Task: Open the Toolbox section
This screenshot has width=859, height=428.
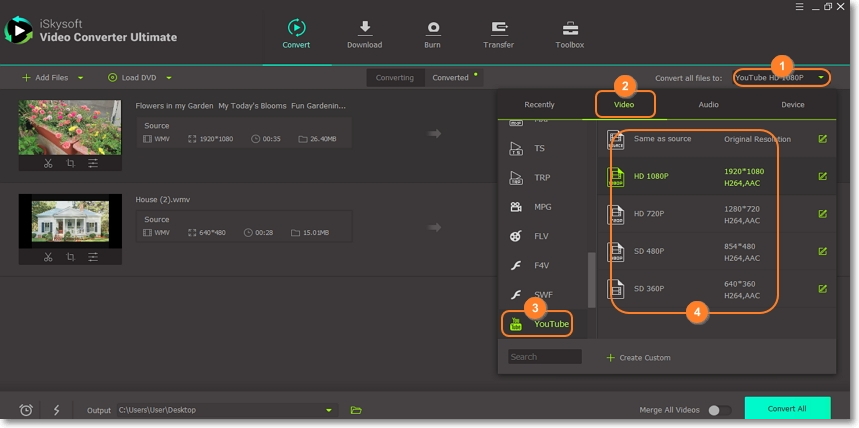Action: pos(570,28)
